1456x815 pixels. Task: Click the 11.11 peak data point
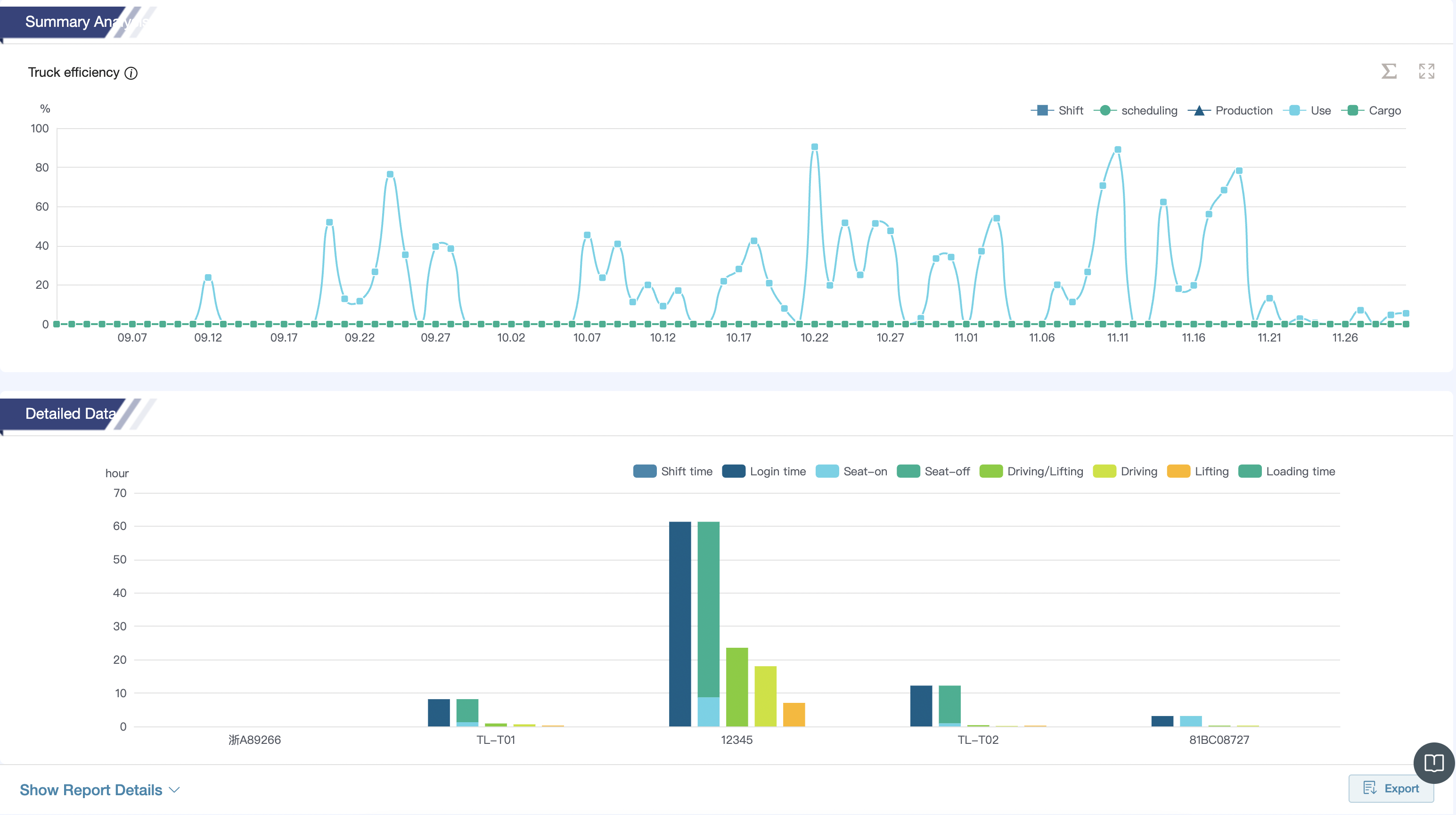tap(1118, 150)
